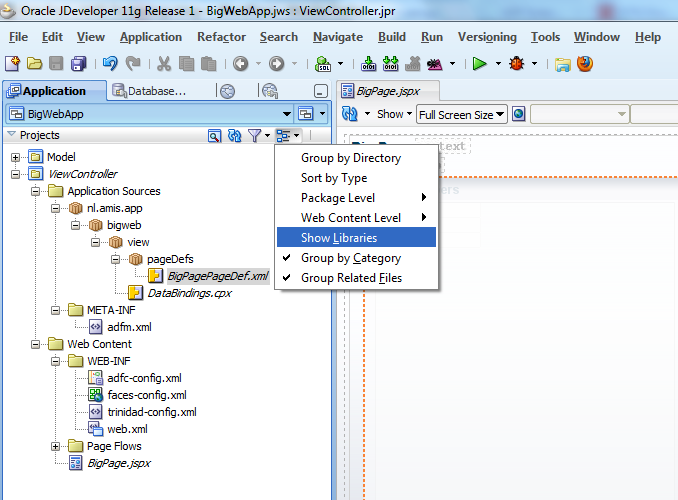
Task: Click the filter funnel icon in Projects
Action: pos(255,135)
